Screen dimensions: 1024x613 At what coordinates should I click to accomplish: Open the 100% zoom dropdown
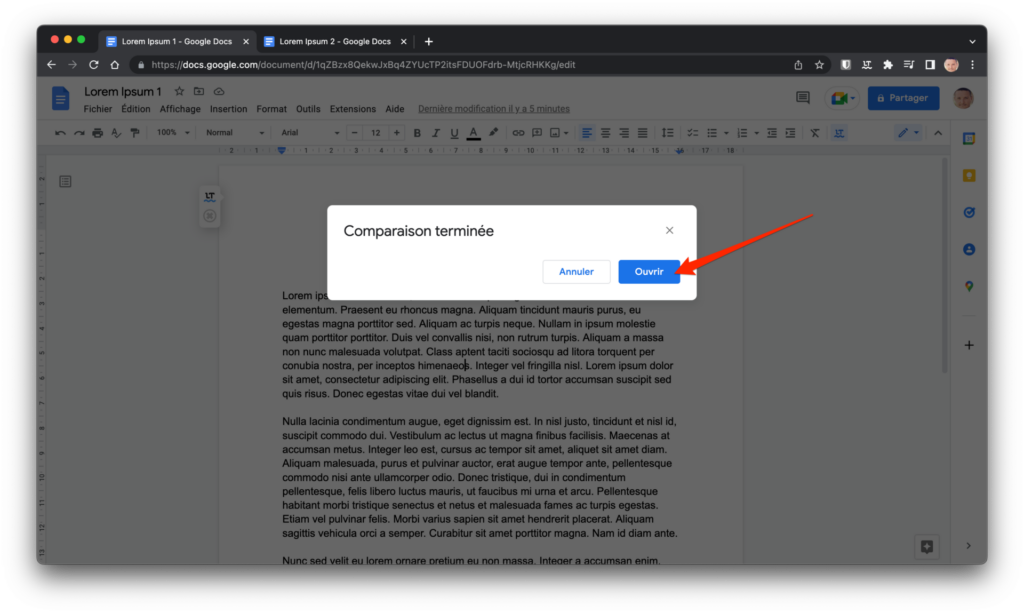point(173,133)
